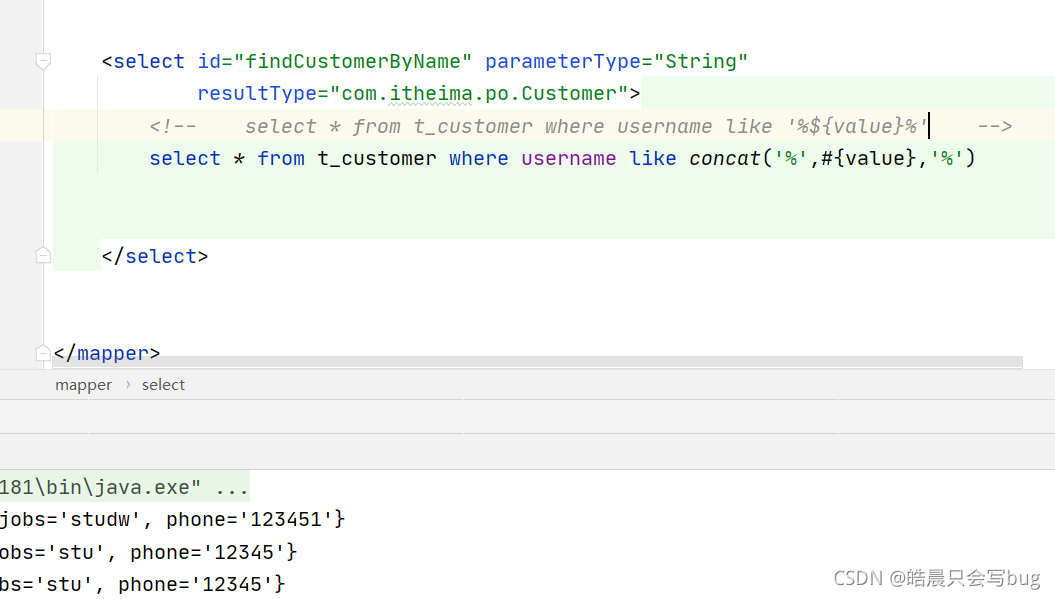Open the mapper breadcrumb
Image resolution: width=1055 pixels, height=599 pixels.
(x=83, y=384)
